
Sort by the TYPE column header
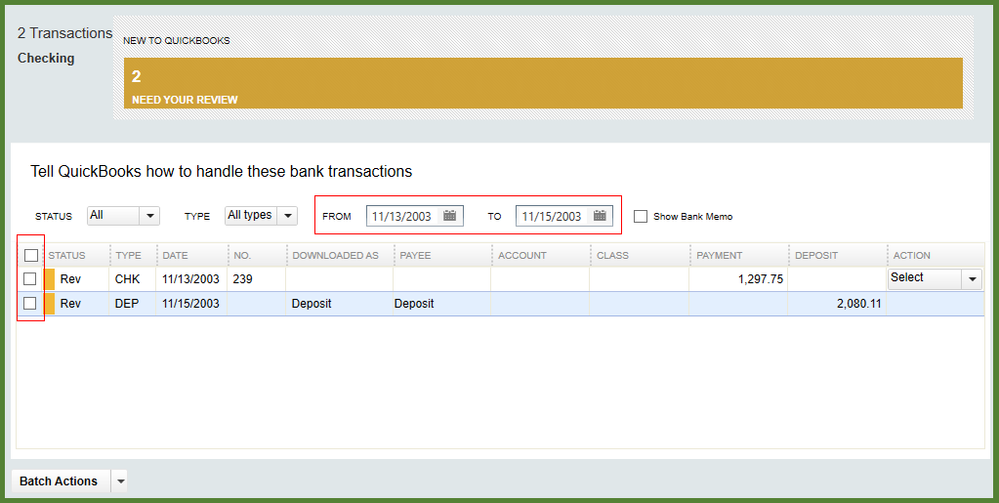click(x=129, y=256)
